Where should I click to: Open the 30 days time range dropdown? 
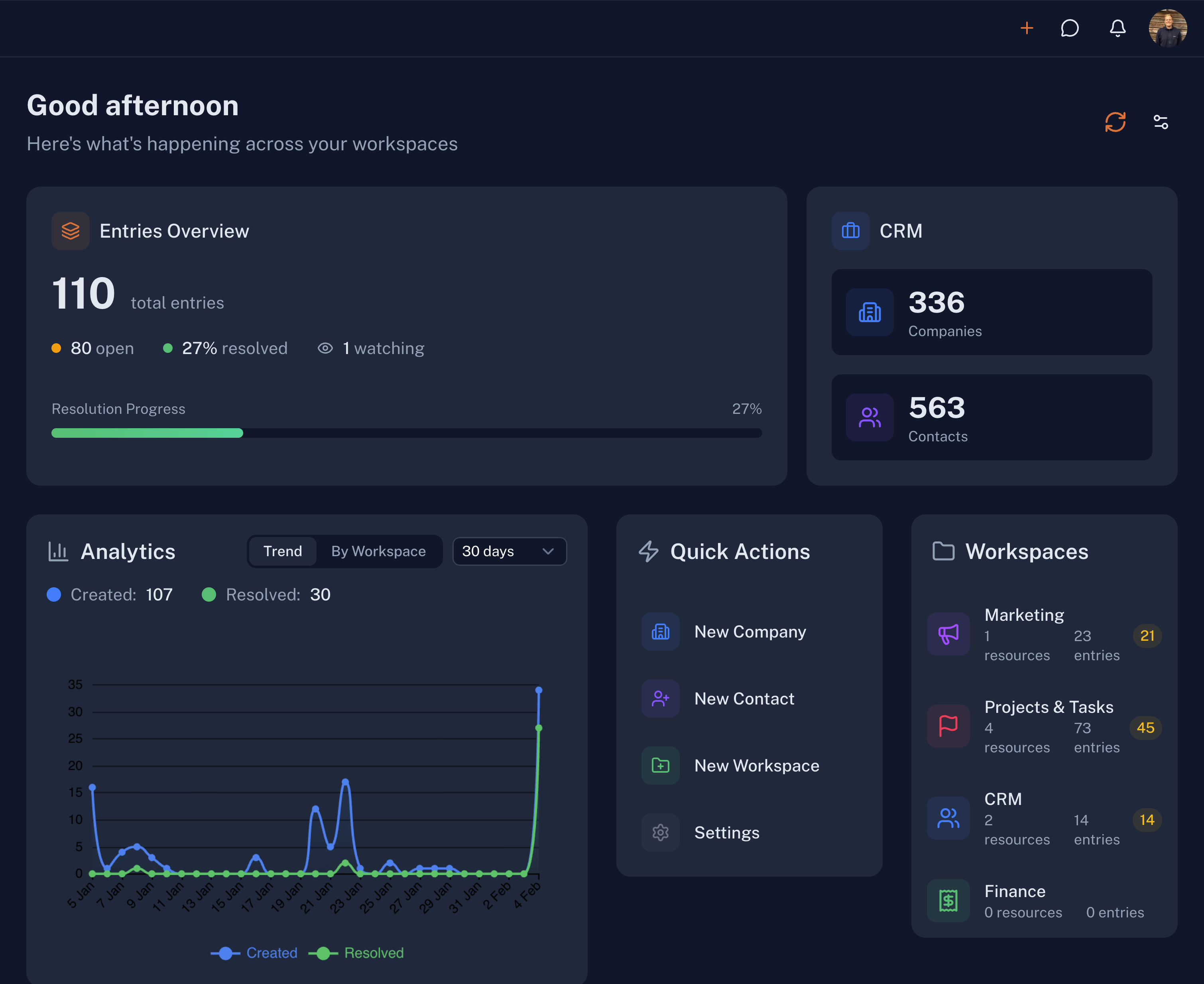pyautogui.click(x=508, y=551)
